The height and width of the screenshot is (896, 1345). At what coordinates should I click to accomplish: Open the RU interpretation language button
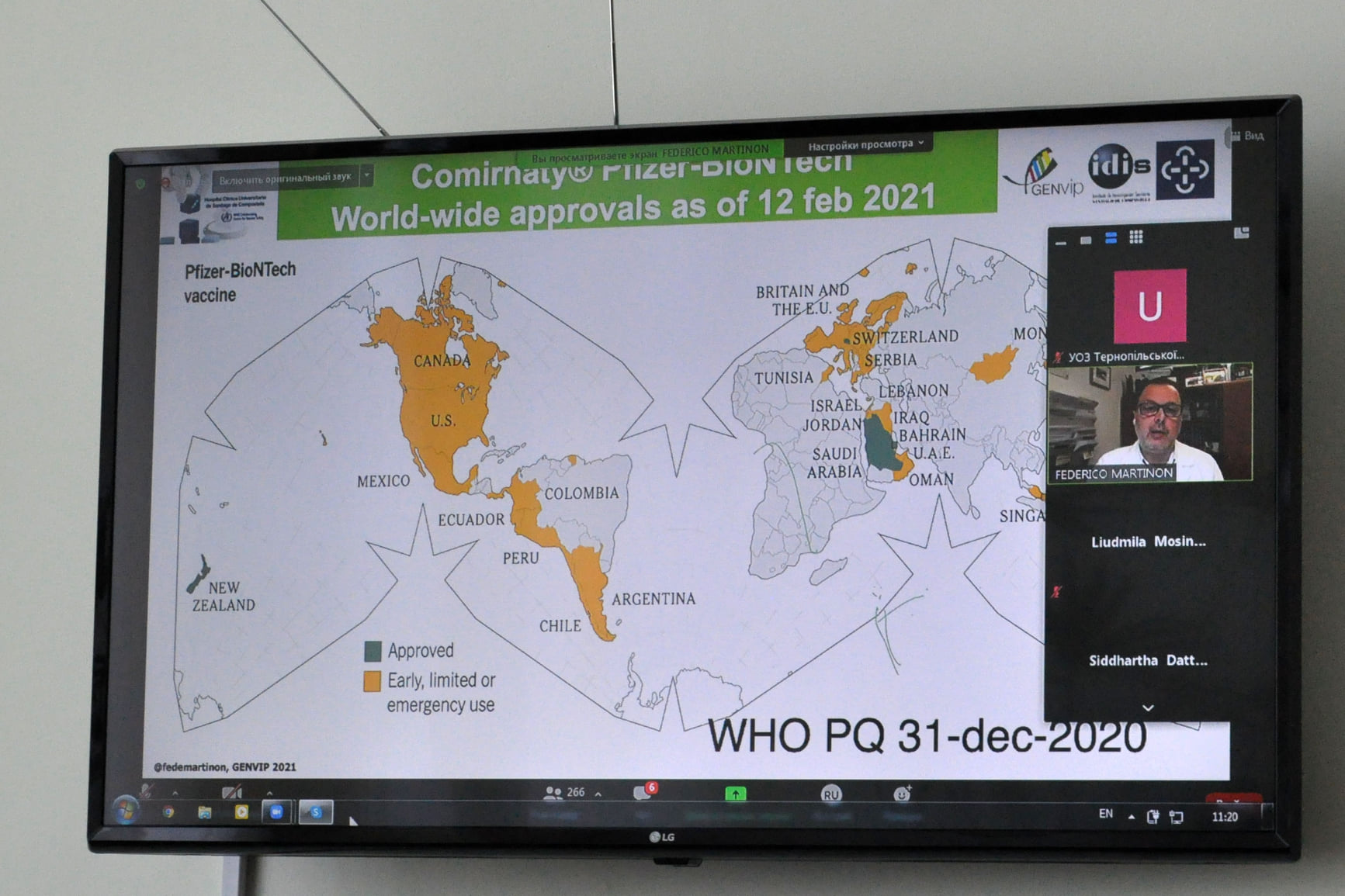pos(831,794)
